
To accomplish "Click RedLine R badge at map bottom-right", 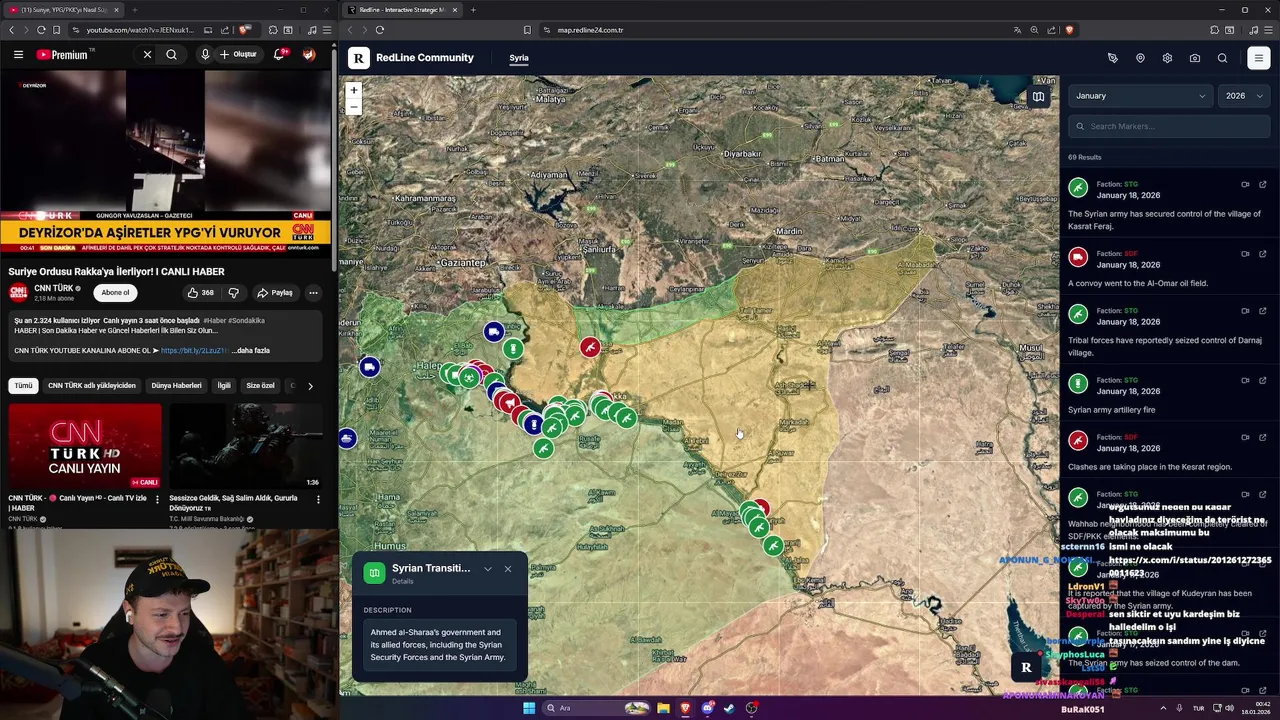I will click(1026, 668).
